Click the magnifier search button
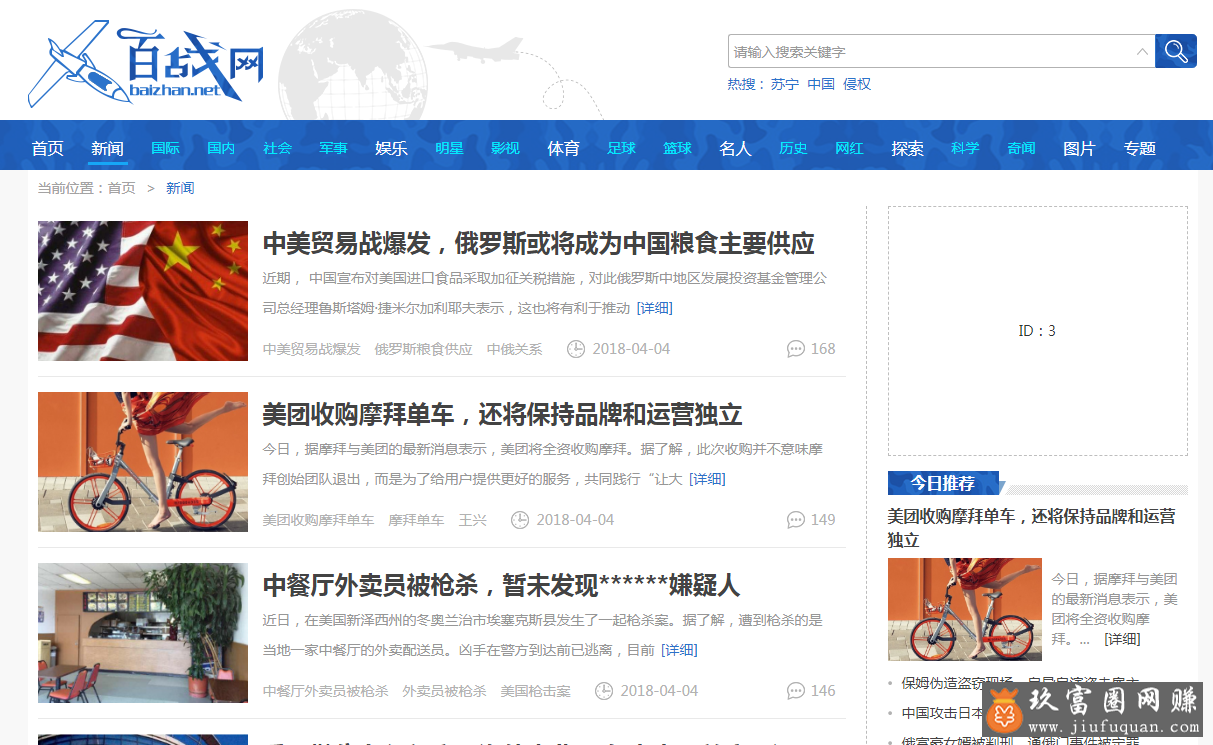The height and width of the screenshot is (745, 1213). pos(1176,51)
